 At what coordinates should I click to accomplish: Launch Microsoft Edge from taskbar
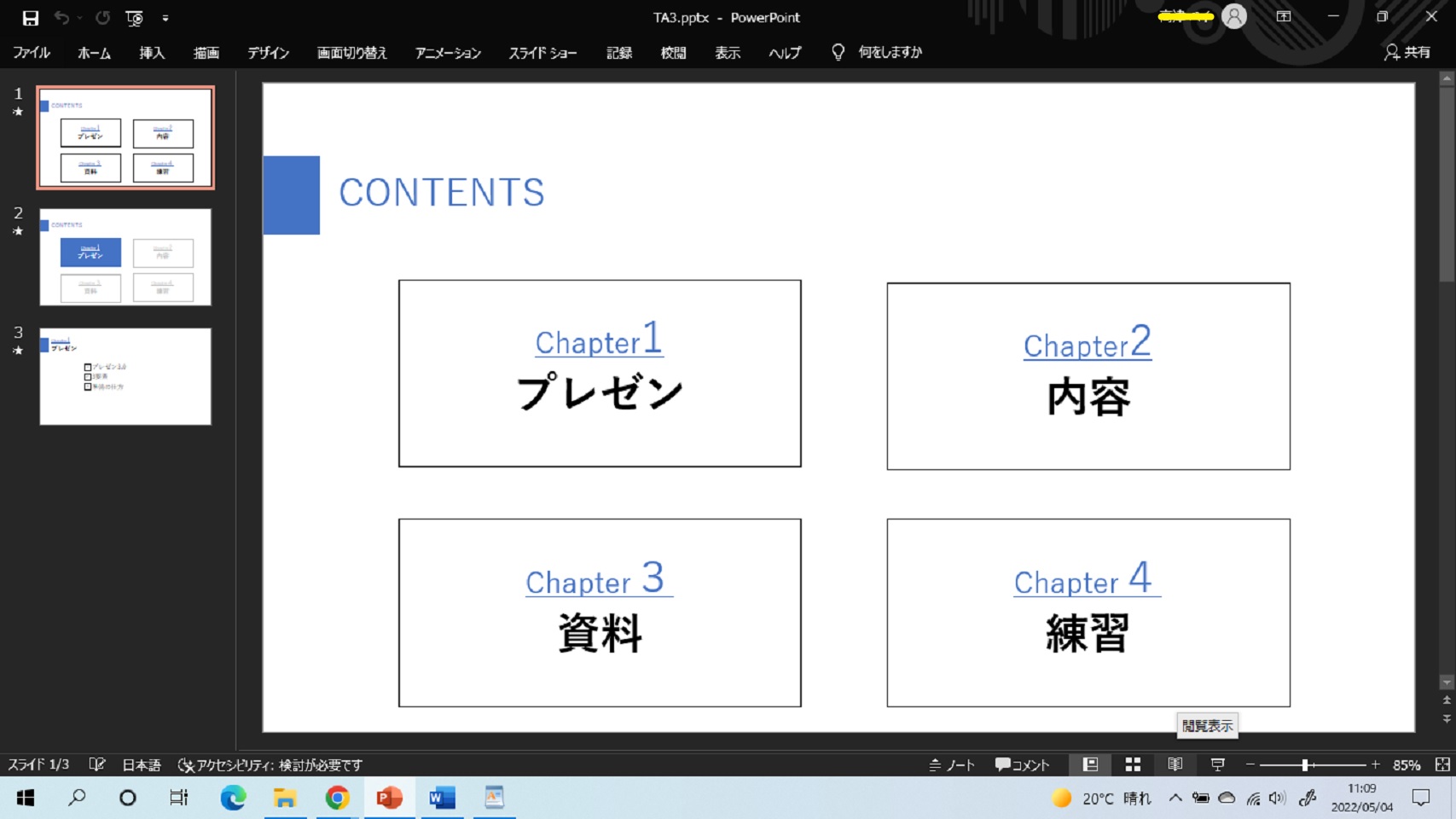(x=233, y=798)
